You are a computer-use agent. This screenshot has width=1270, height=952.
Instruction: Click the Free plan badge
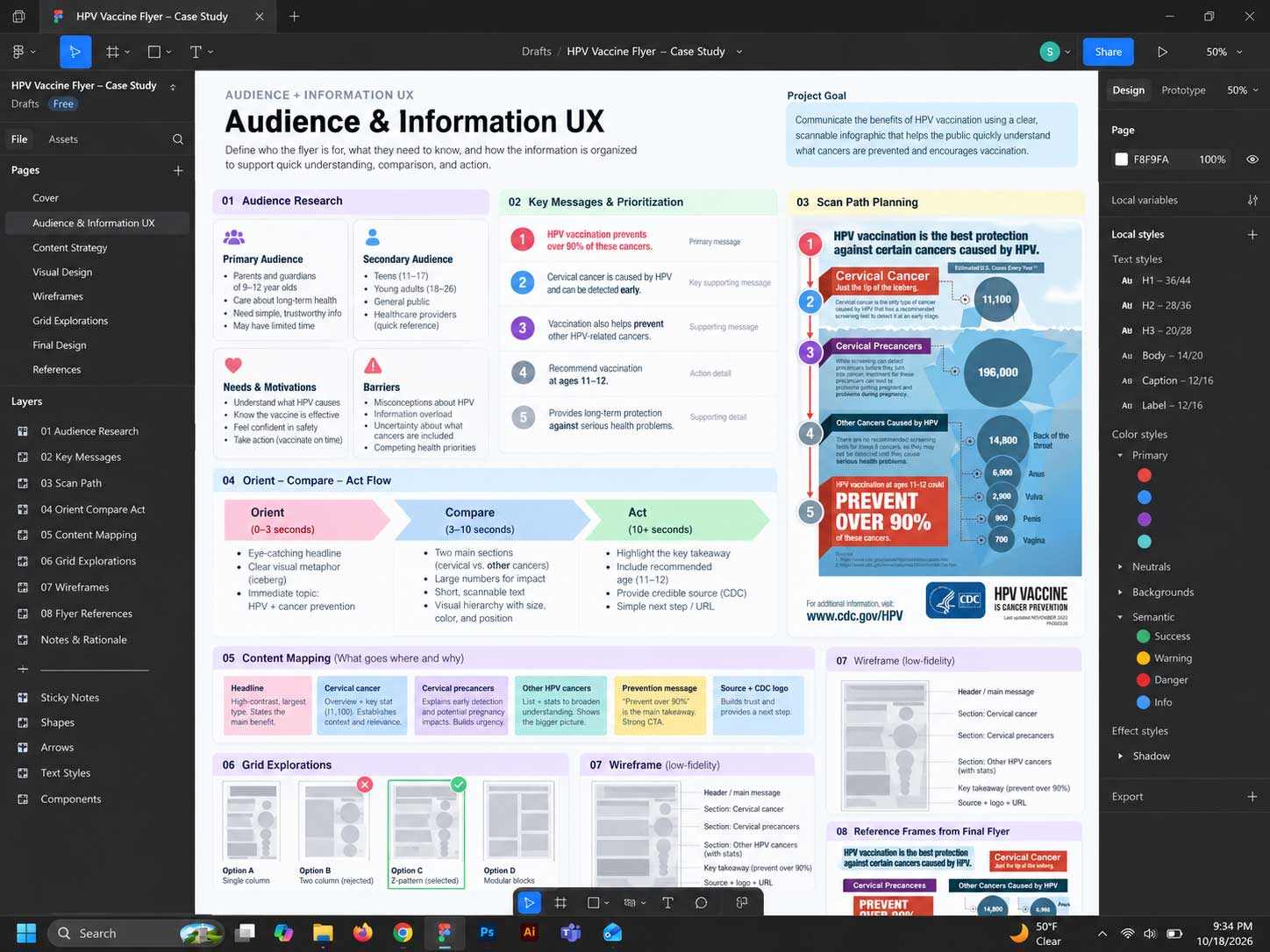(63, 103)
